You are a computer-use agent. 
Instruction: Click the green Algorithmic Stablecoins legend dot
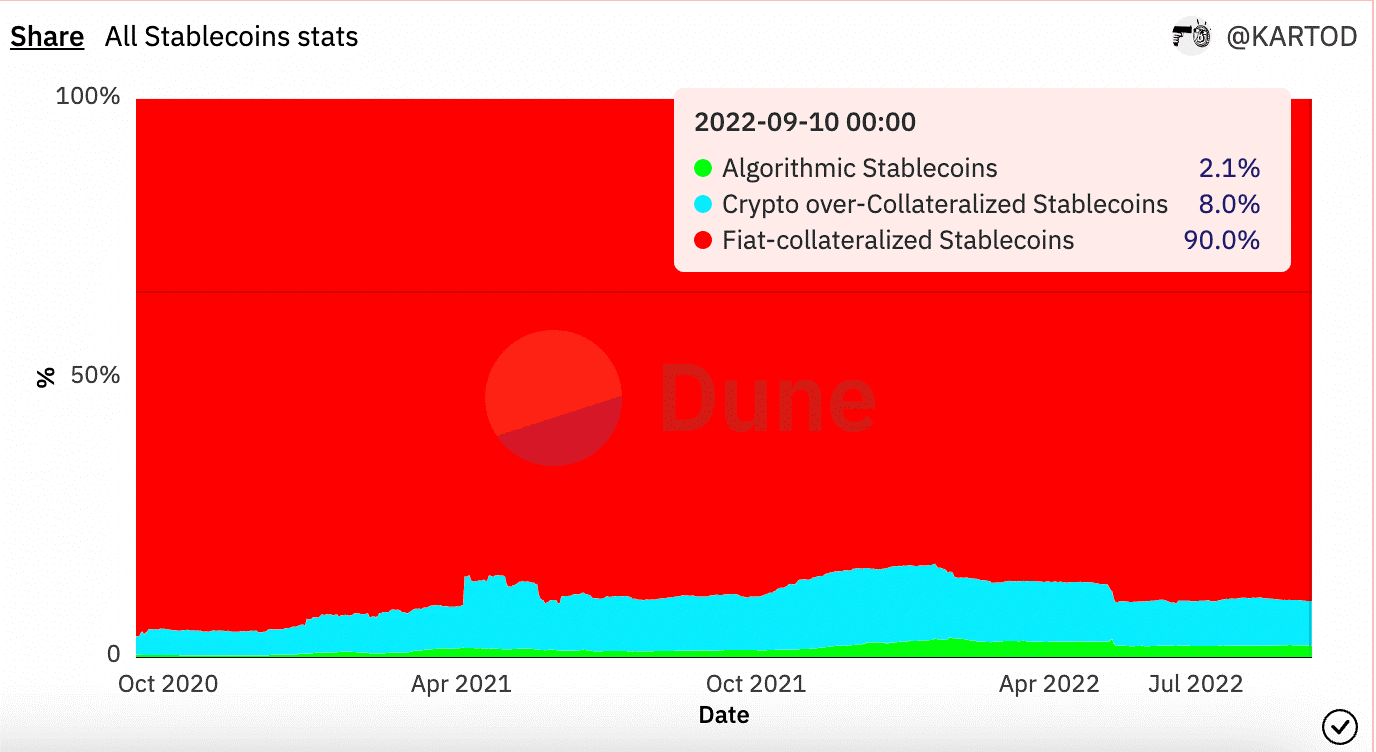[x=703, y=169]
